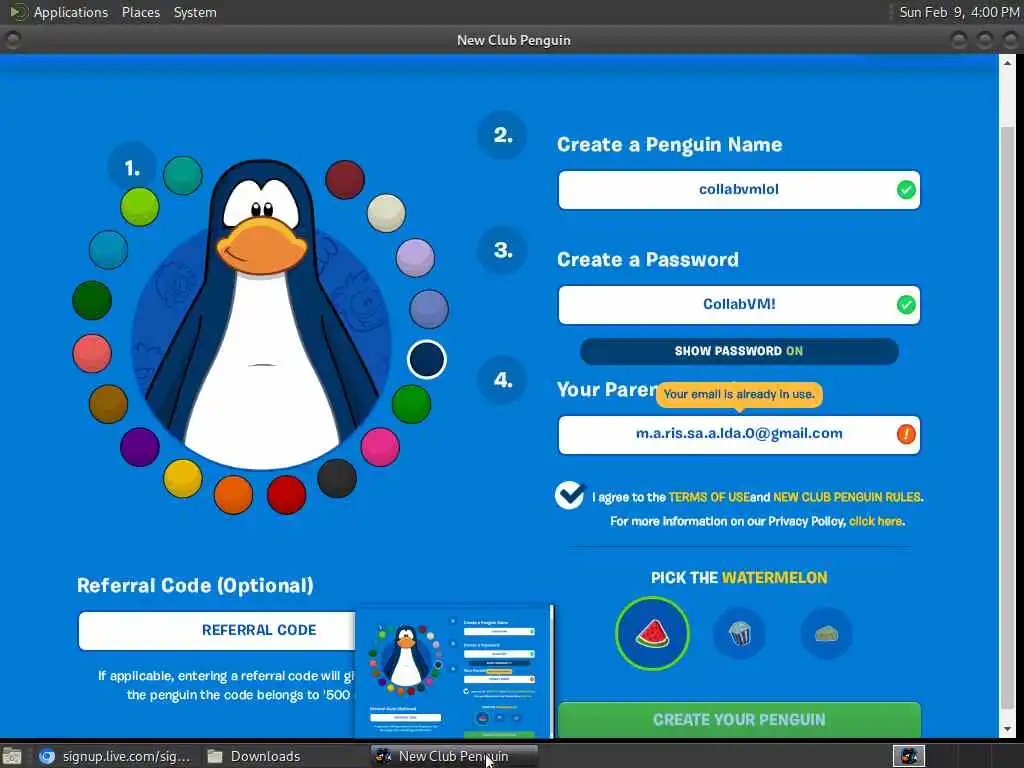Click the penguin name input field
Viewport: 1024px width, 768px height.
tap(739, 190)
